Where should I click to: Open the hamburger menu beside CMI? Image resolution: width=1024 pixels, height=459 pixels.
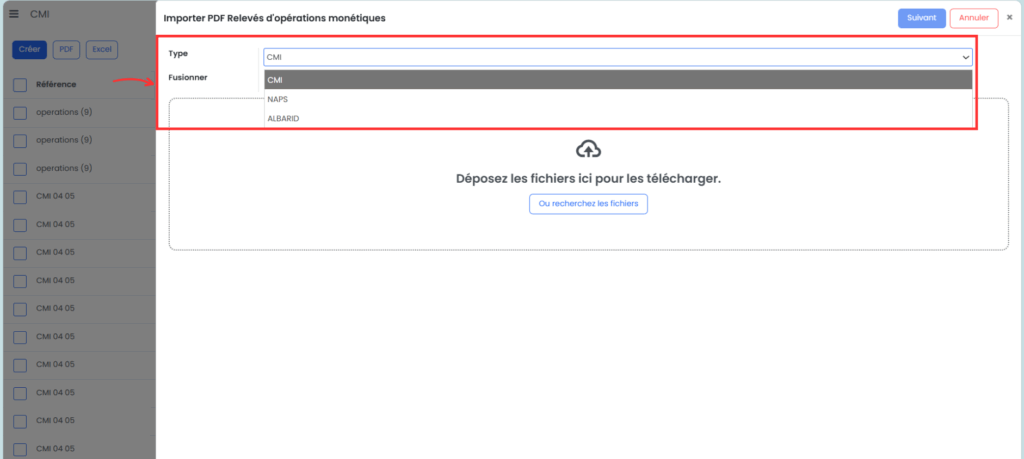14,14
